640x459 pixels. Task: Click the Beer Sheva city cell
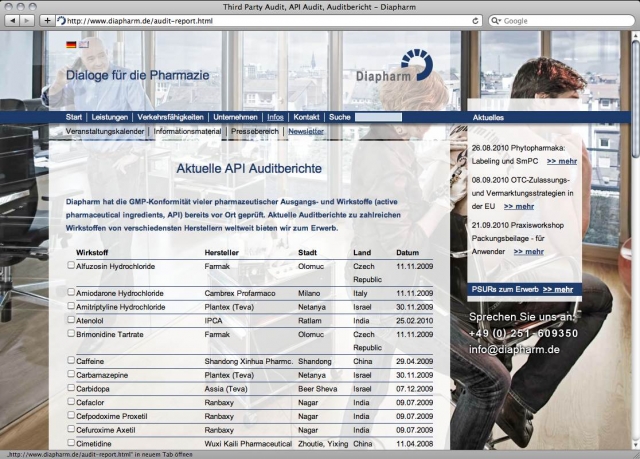point(318,389)
